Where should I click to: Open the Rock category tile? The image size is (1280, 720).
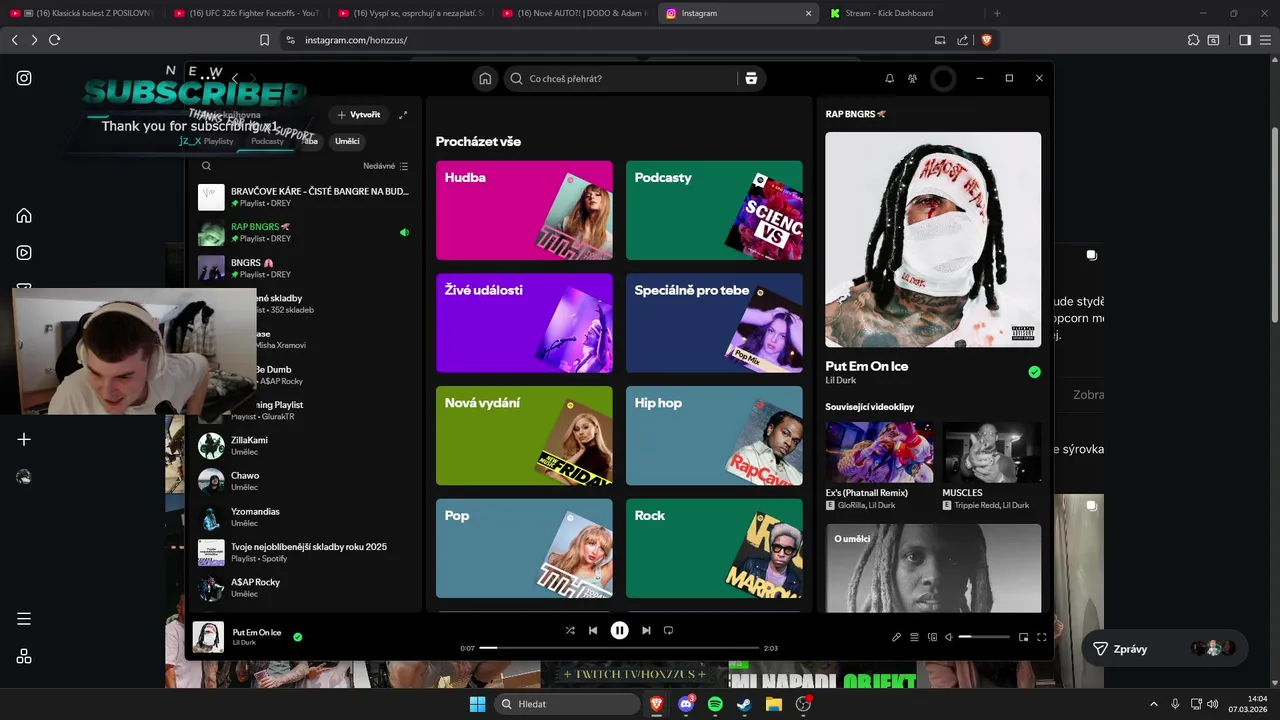coord(714,548)
